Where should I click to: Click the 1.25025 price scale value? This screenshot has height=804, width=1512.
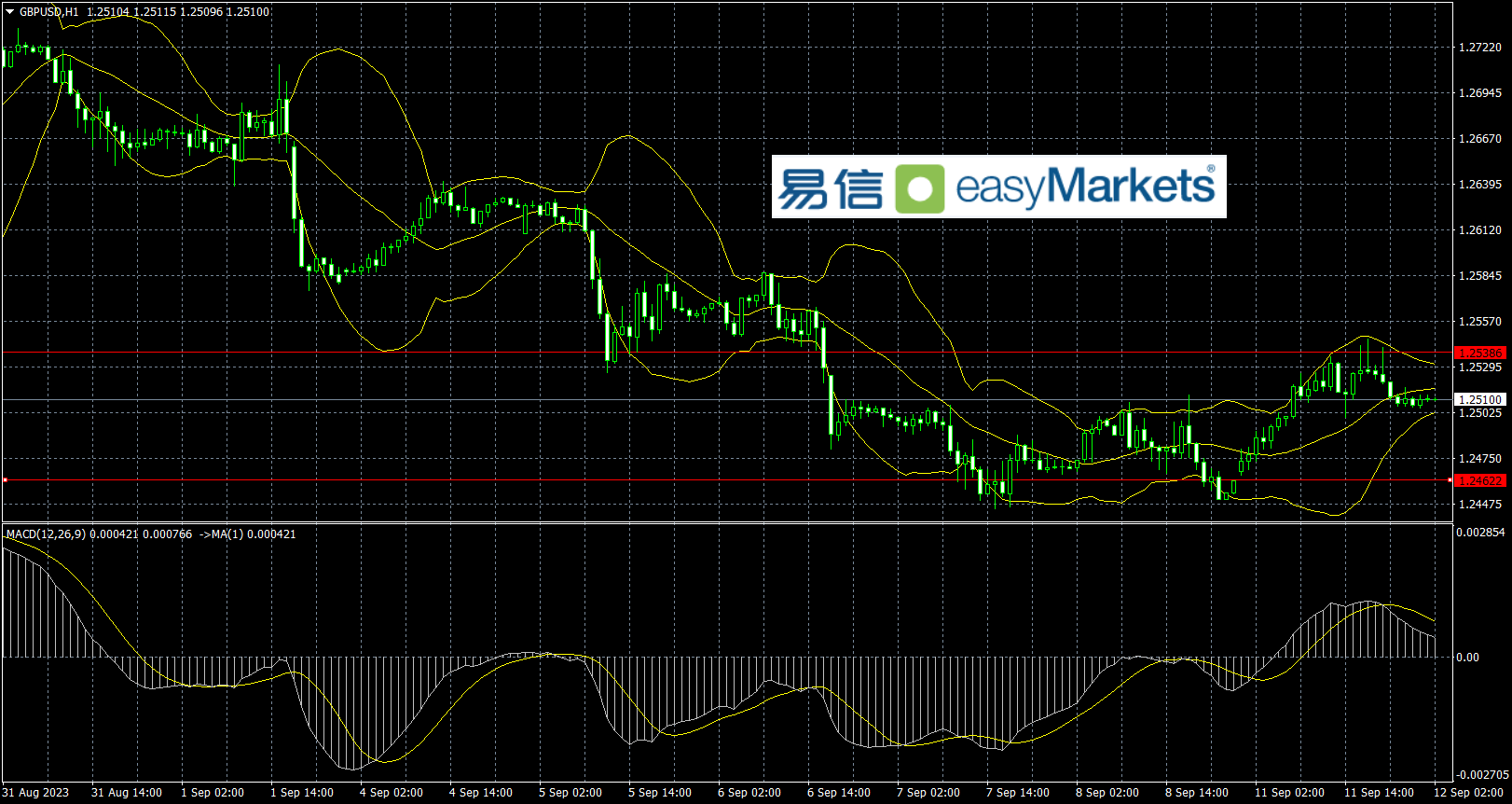pos(1480,413)
